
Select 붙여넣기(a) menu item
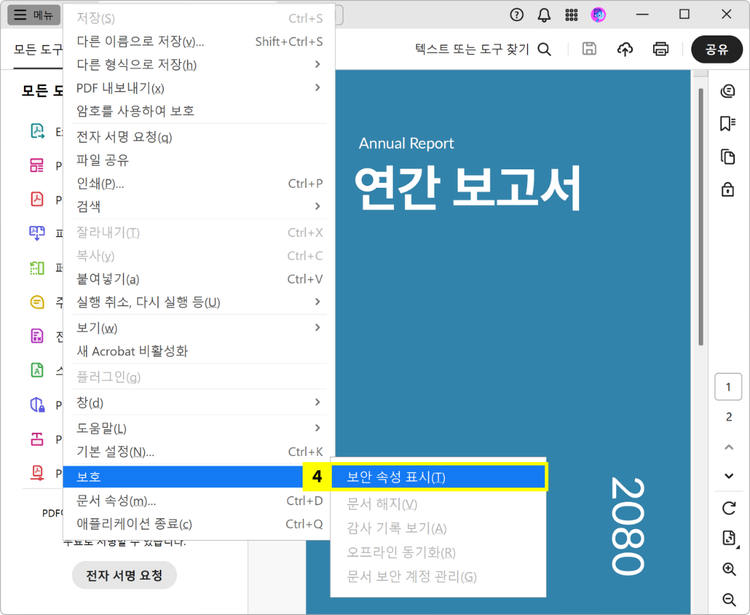pyautogui.click(x=199, y=279)
